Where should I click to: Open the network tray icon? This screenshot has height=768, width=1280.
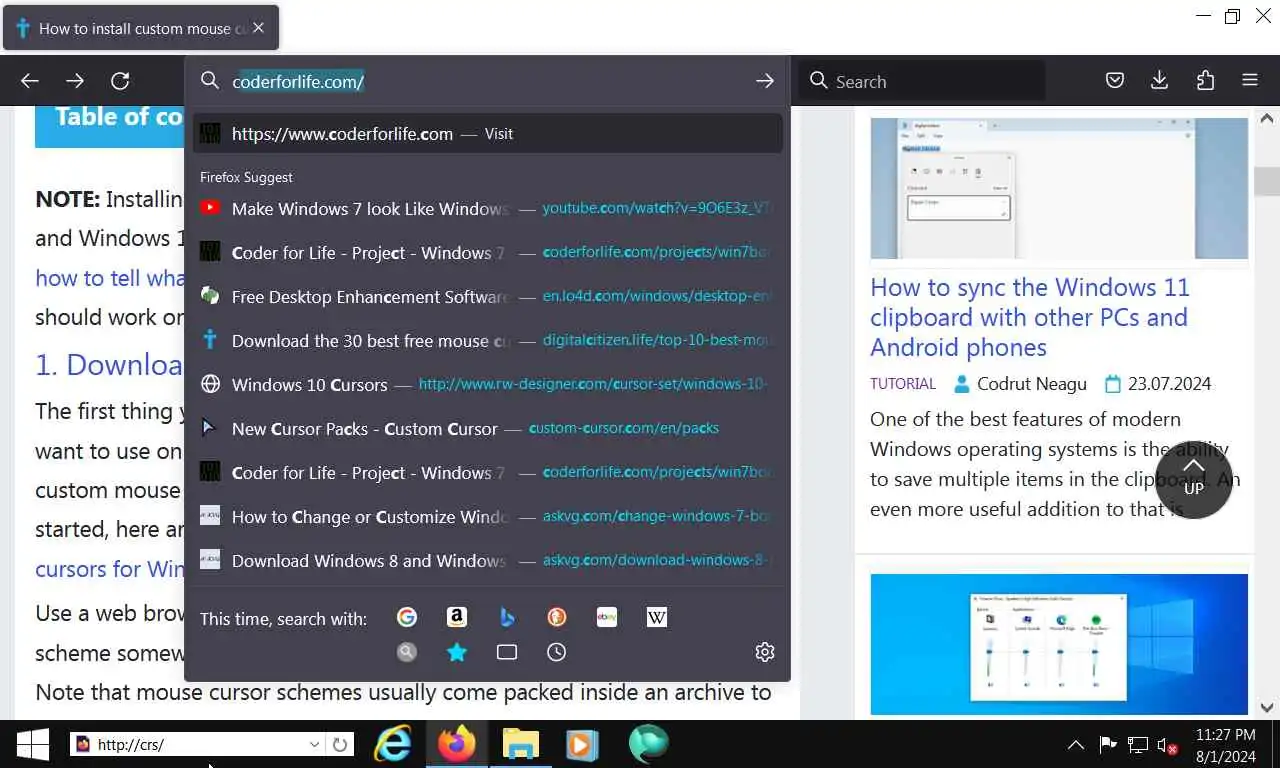coord(1137,745)
